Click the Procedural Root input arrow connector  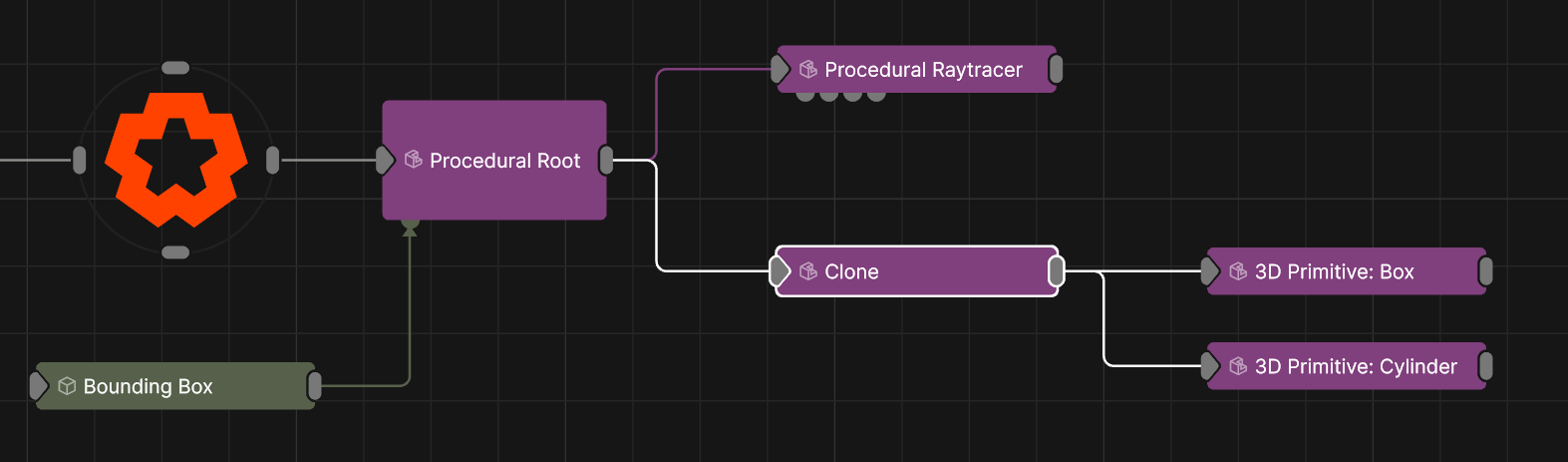pyautogui.click(x=385, y=160)
